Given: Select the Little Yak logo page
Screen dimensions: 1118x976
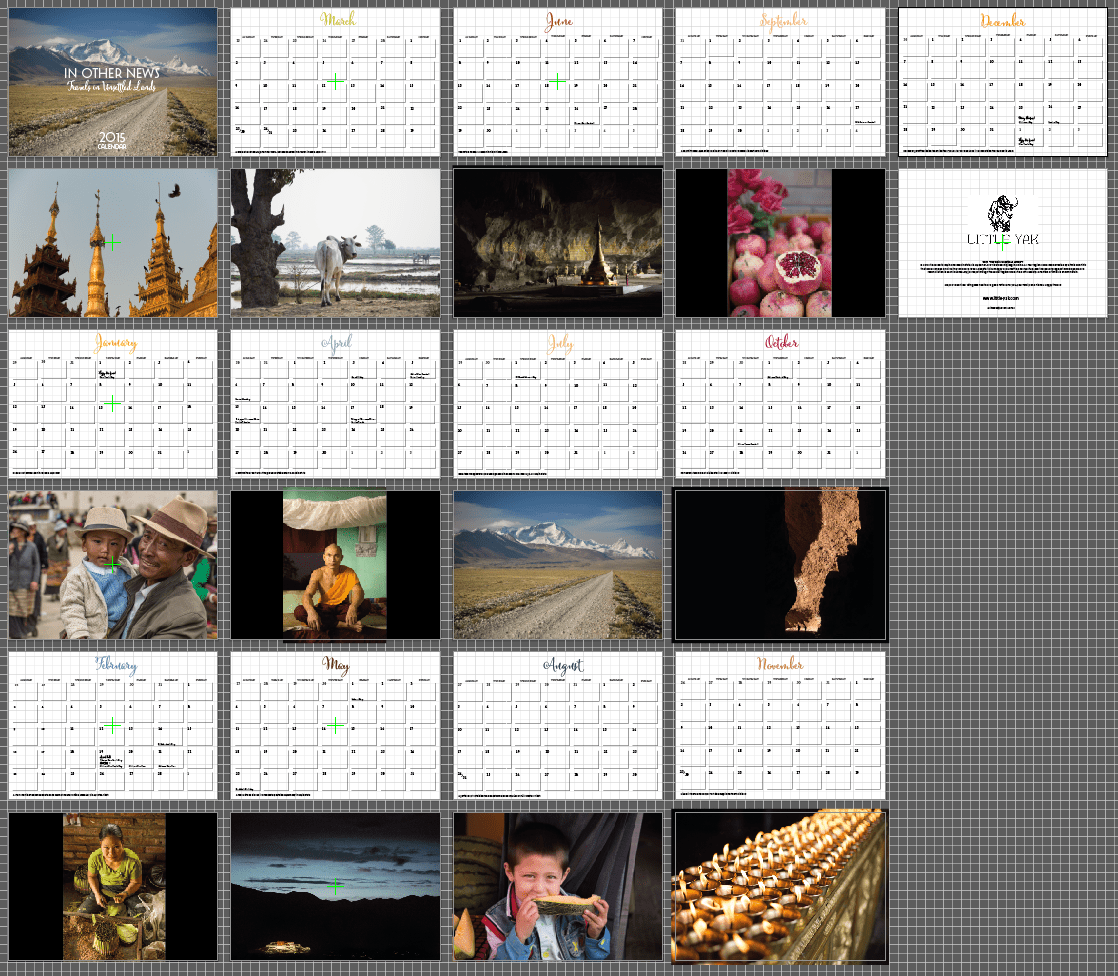Looking at the screenshot, I should (x=1003, y=242).
